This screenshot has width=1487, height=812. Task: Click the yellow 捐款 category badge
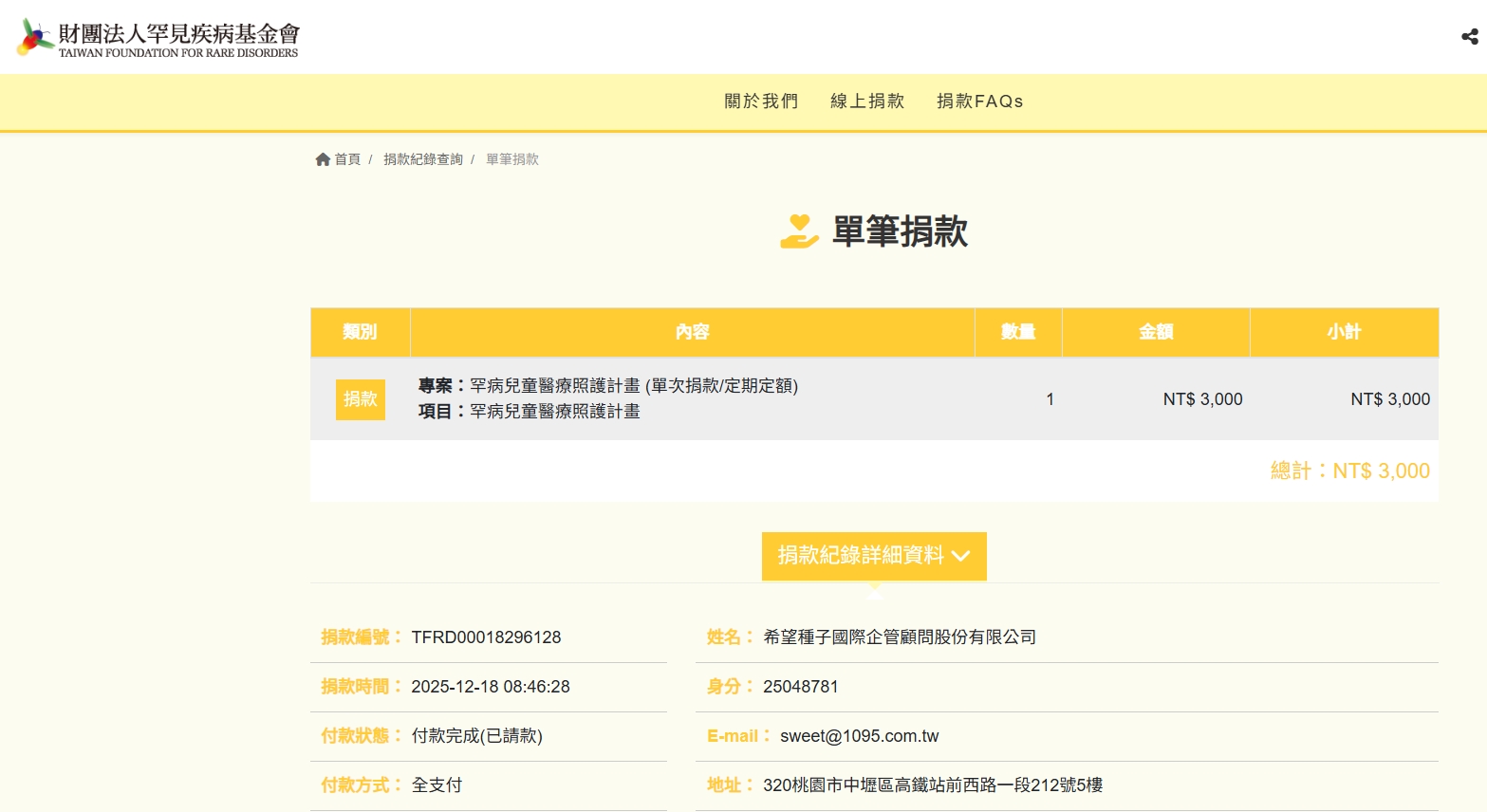coord(361,399)
